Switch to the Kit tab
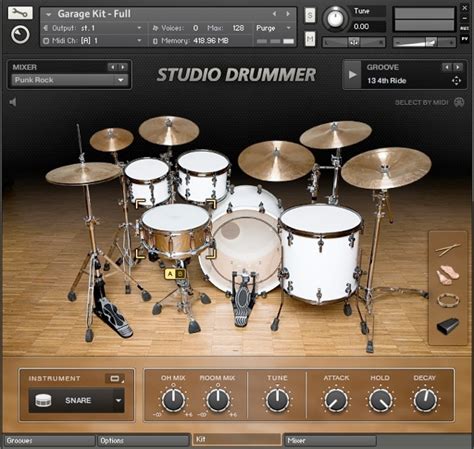This screenshot has height=449, width=474. 237,440
